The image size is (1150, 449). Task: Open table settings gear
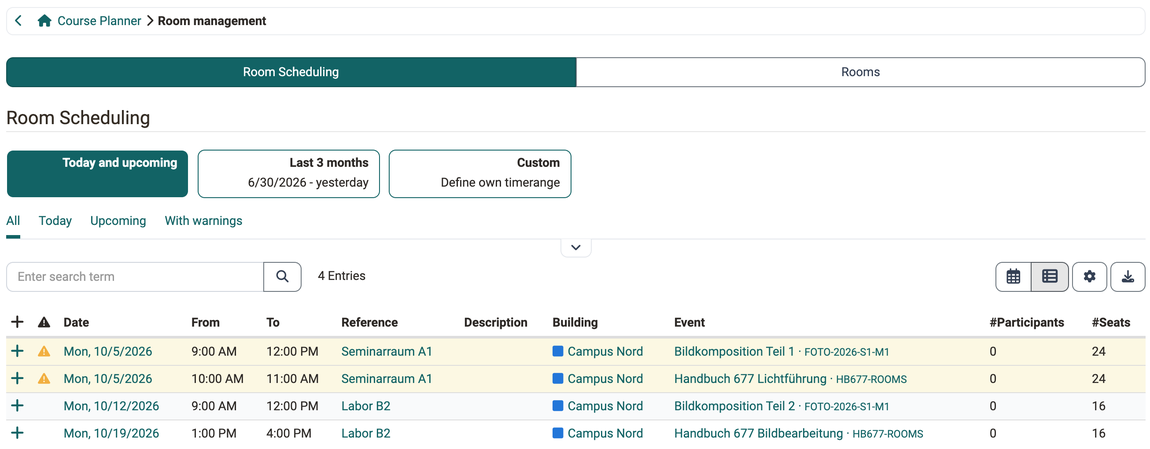[1090, 277]
